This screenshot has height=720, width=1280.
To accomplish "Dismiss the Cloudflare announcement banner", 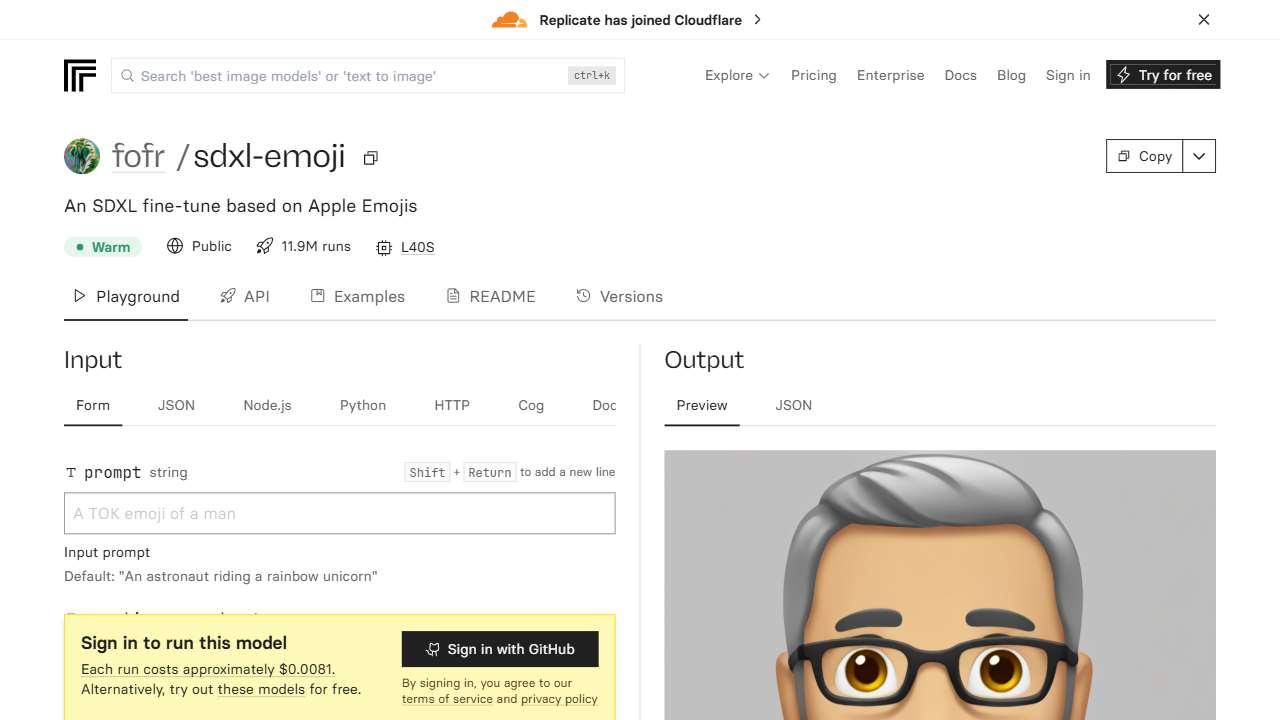I will tap(1204, 19).
